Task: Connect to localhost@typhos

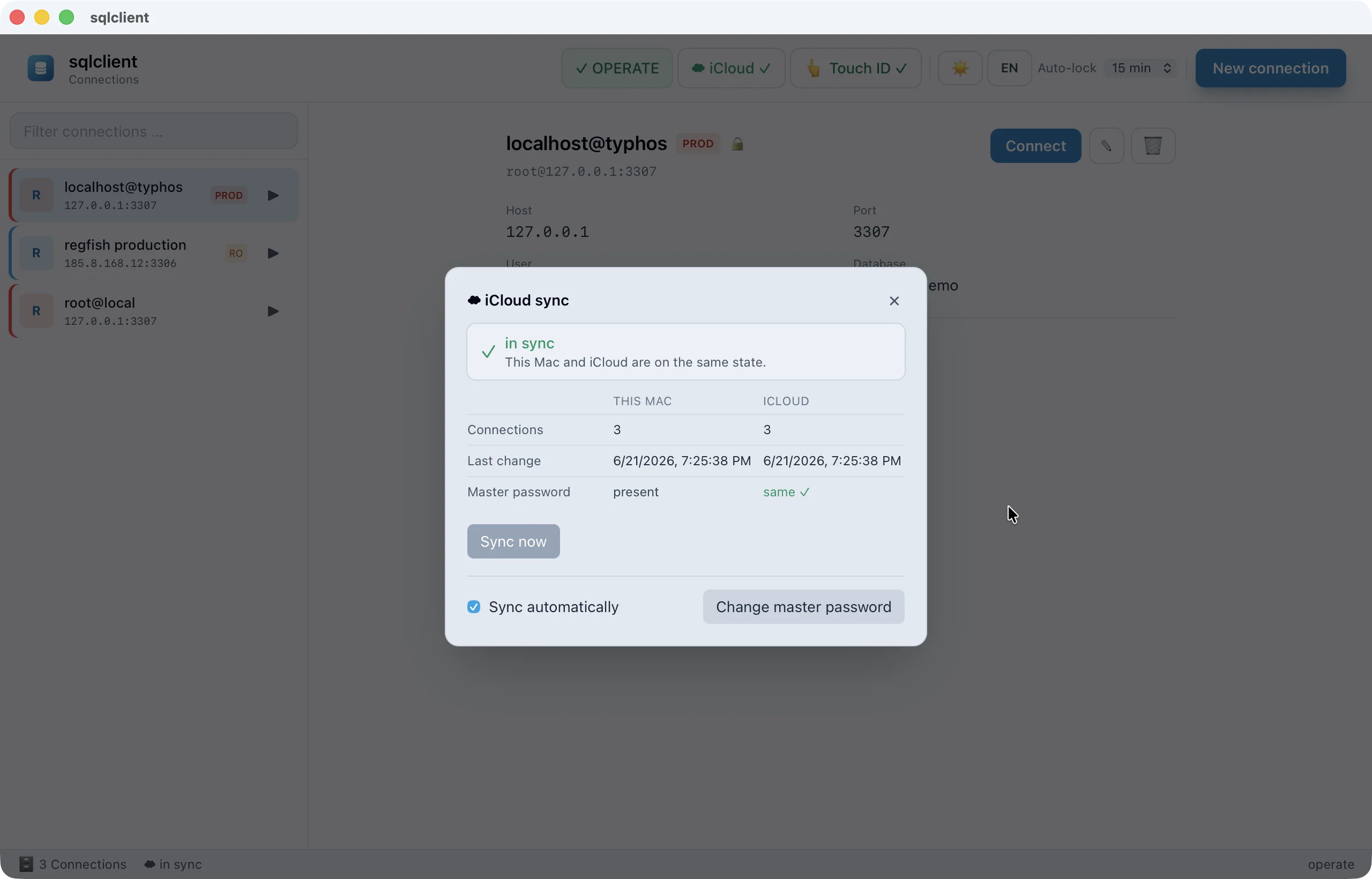Action: click(1035, 146)
